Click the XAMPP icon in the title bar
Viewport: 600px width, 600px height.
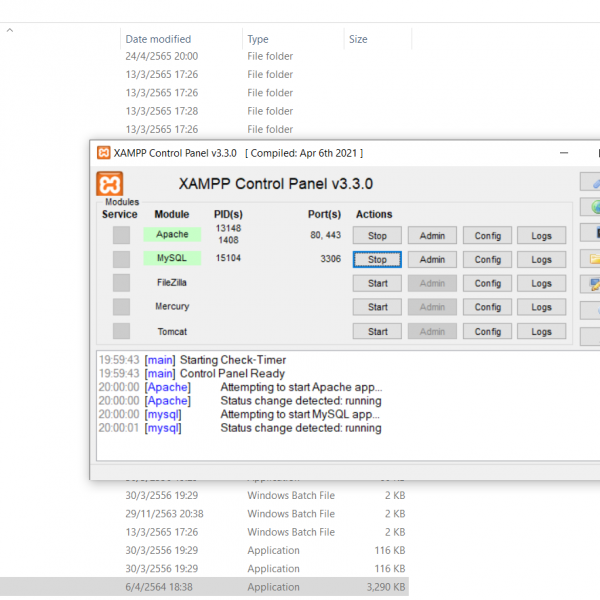point(103,153)
